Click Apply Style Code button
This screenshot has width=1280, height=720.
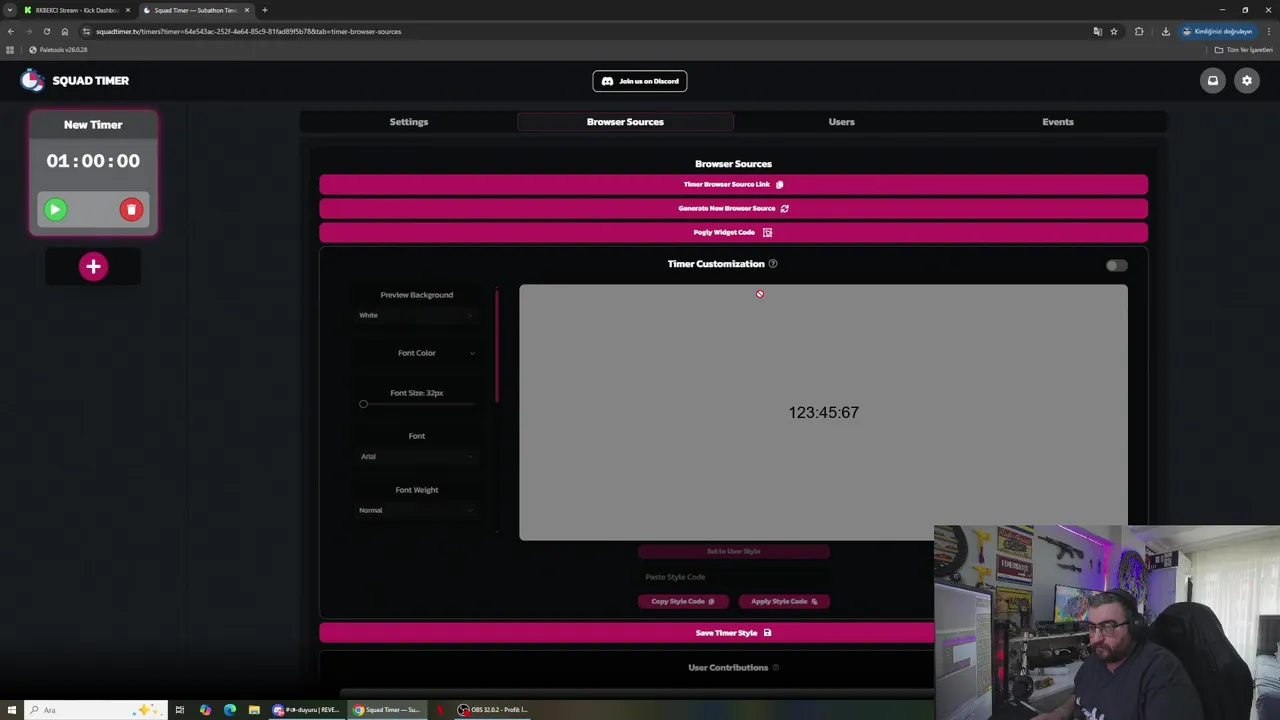784,601
